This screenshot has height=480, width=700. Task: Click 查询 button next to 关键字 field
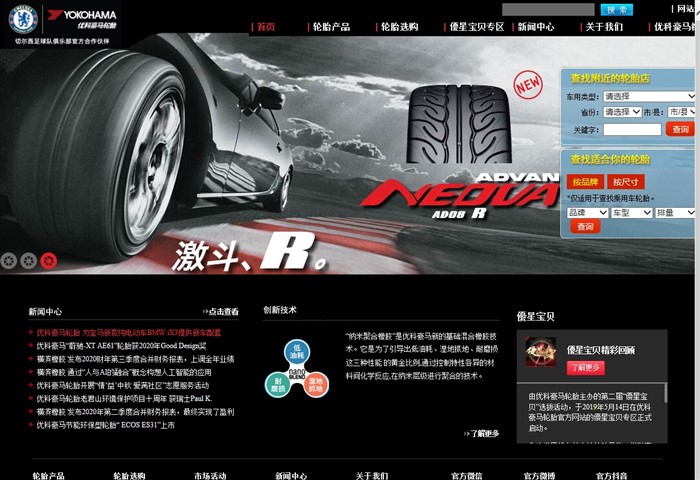680,129
